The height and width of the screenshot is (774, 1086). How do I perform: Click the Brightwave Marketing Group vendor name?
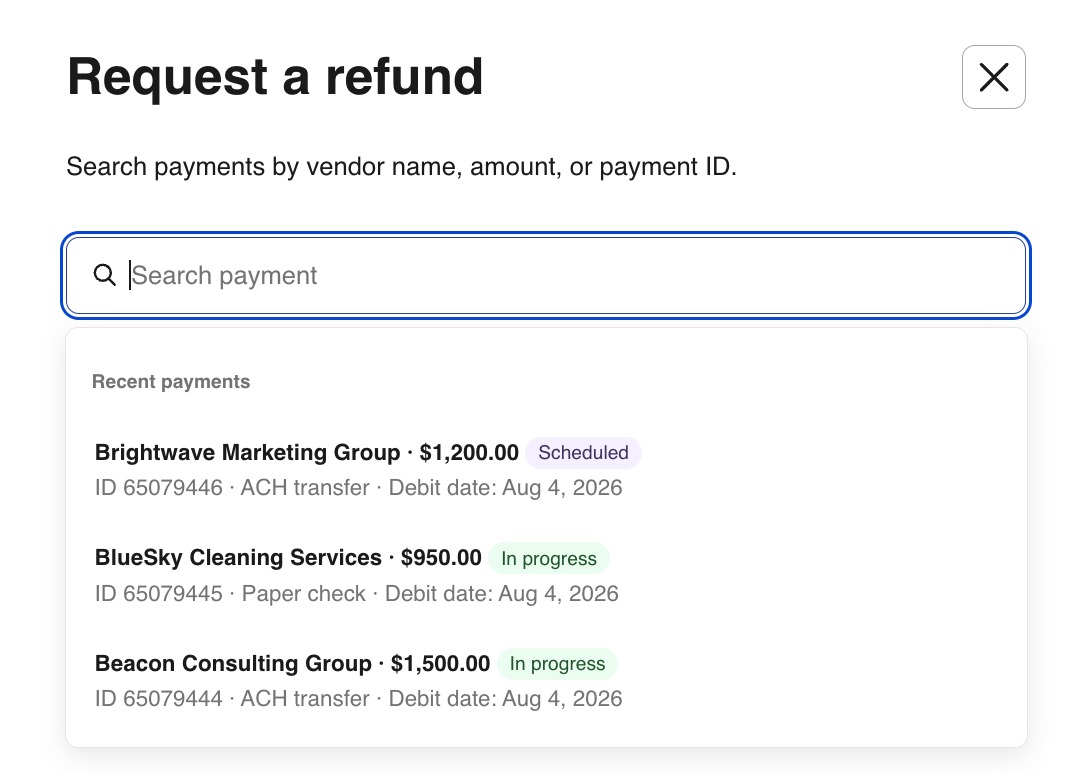[x=247, y=452]
